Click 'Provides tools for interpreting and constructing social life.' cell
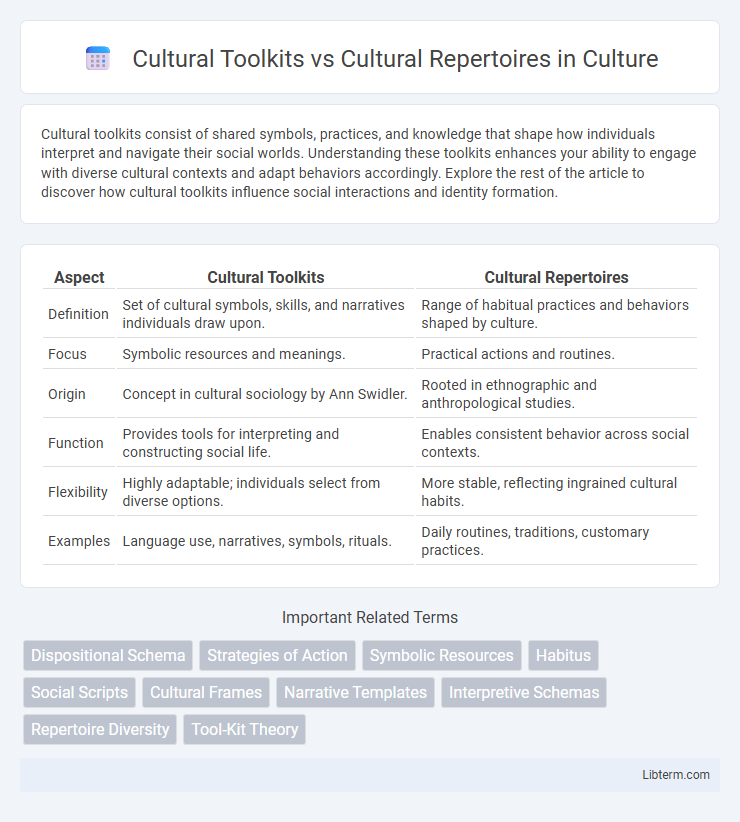This screenshot has width=740, height=822. 266,443
